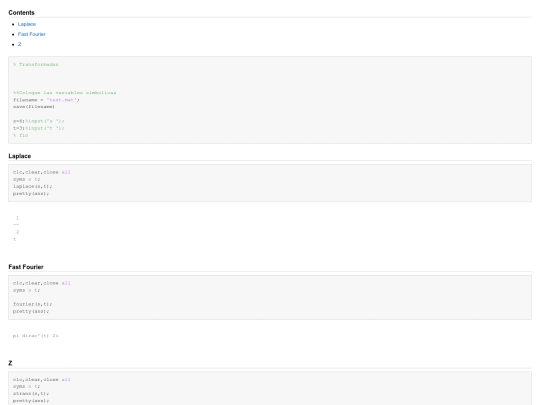Viewport: 540px width, 405px height.
Task: Open the Z contents link
Action: tap(20, 44)
